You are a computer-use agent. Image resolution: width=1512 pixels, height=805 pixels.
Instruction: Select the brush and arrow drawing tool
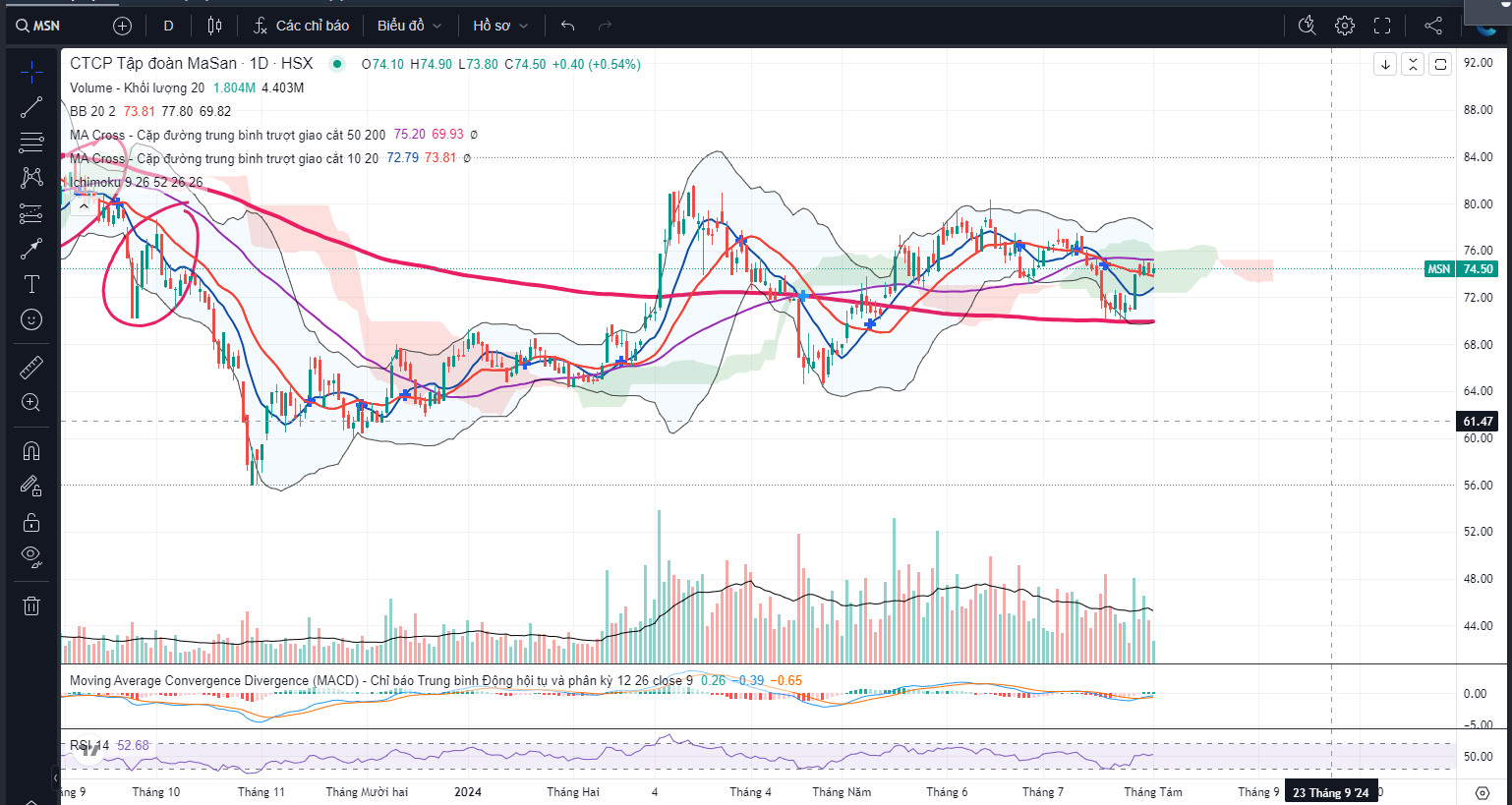[x=31, y=249]
